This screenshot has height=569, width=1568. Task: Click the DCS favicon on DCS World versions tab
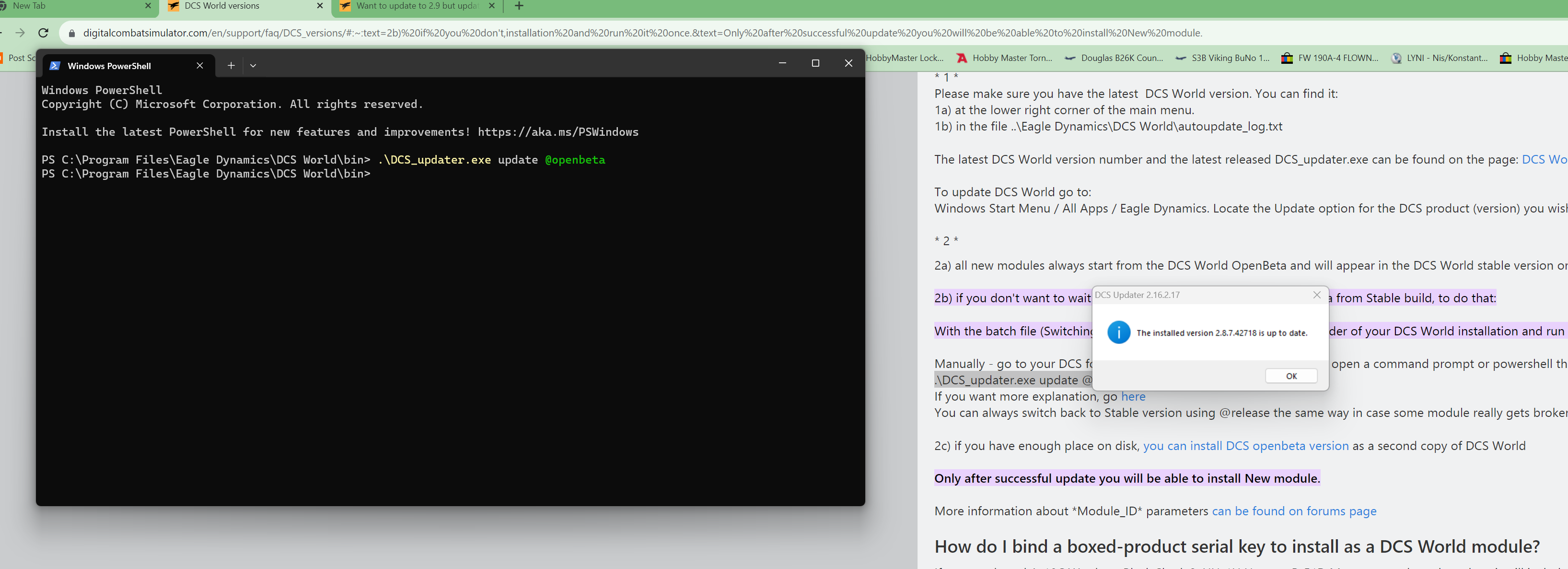point(174,6)
